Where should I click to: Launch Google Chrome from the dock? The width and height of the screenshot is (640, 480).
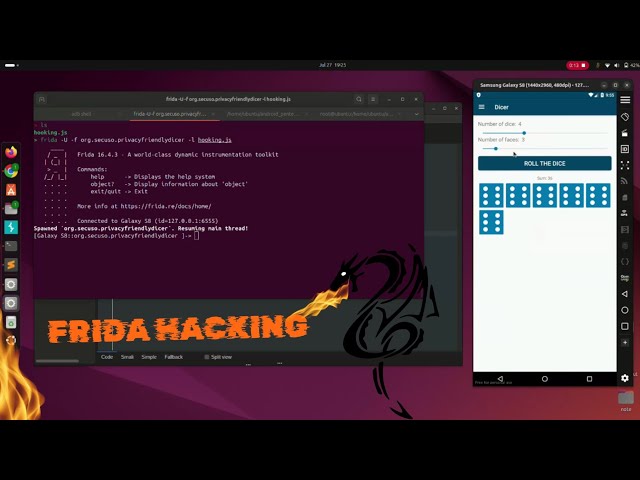[x=11, y=171]
